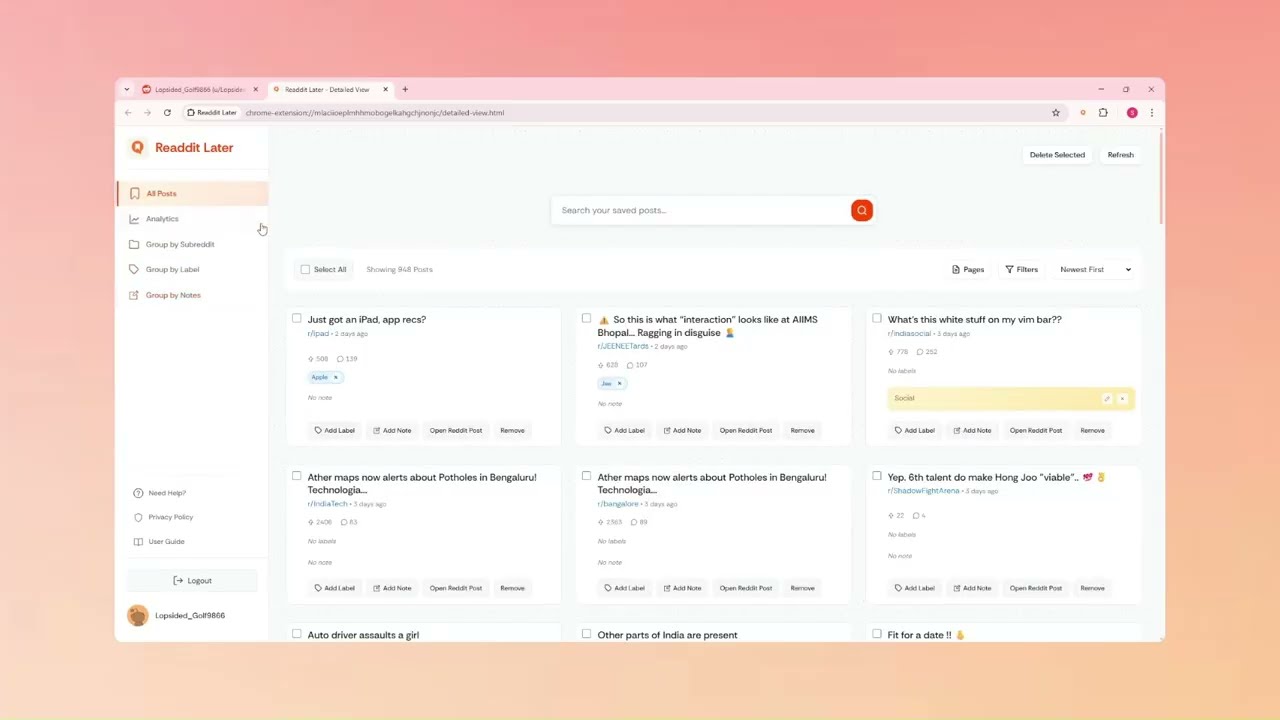Open Reddit Post for AIIMS Bhopal post
The width and height of the screenshot is (1280, 720).
pyautogui.click(x=746, y=431)
